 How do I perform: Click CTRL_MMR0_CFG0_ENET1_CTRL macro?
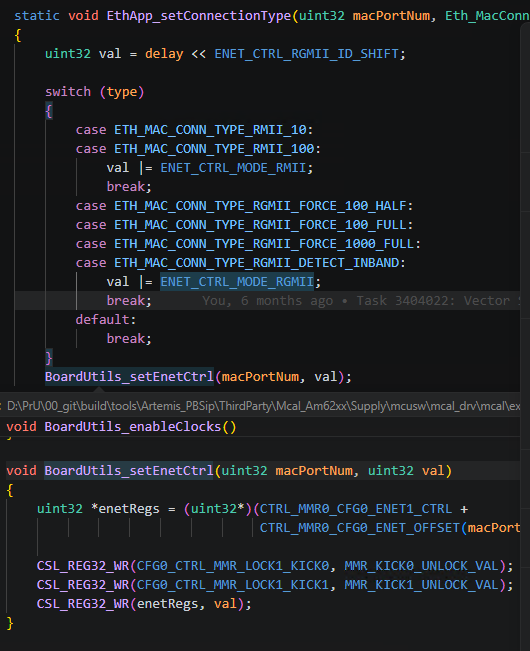pos(356,509)
